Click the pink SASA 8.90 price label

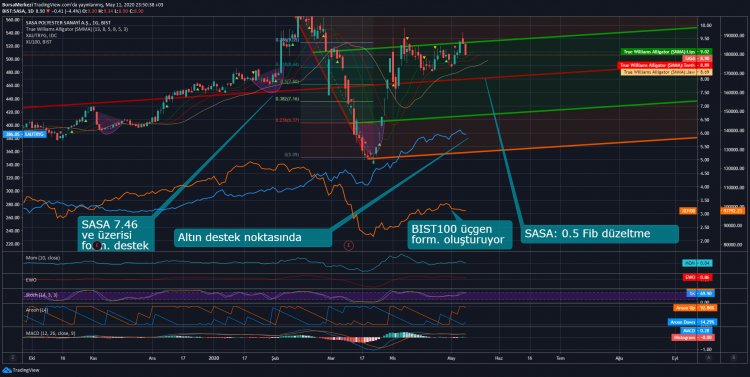(697, 58)
